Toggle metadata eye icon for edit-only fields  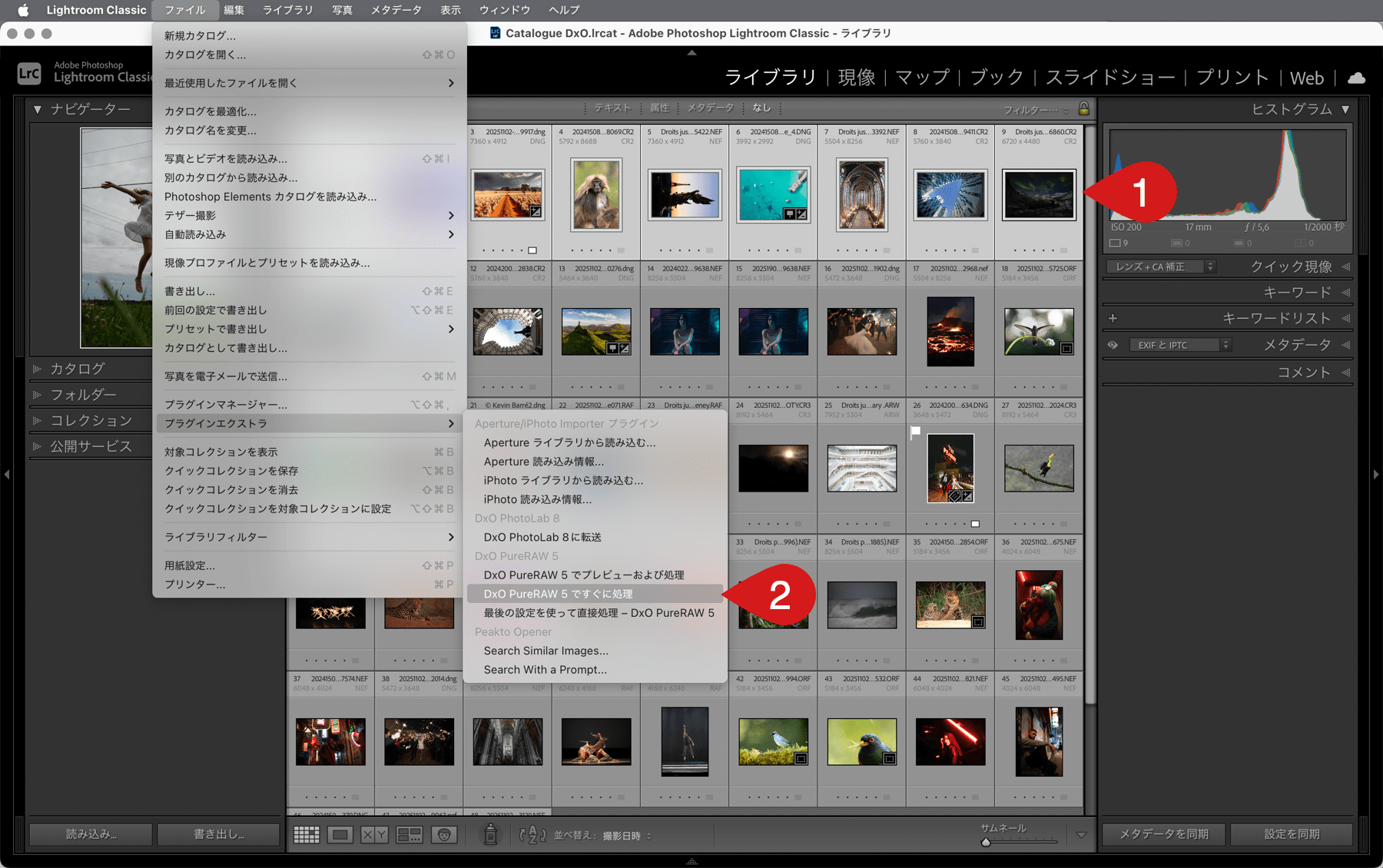(x=1113, y=345)
